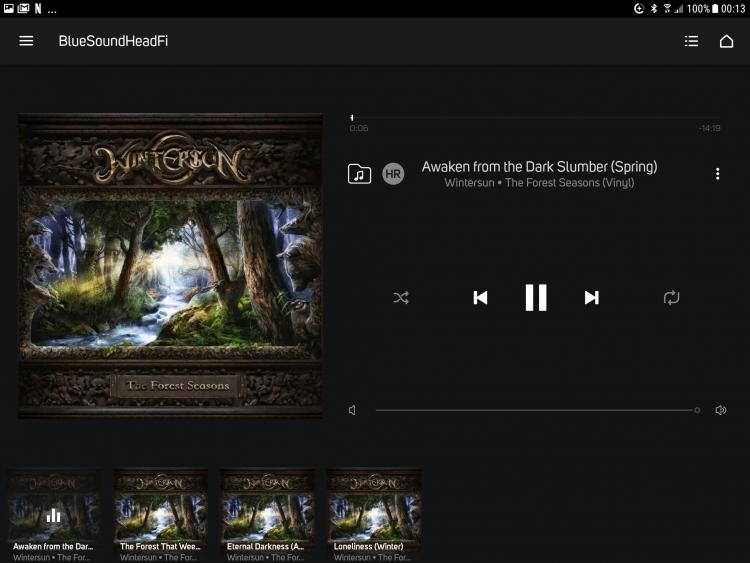The image size is (750, 563).
Task: Click the elapsed time 0:06
Action: [x=359, y=128]
